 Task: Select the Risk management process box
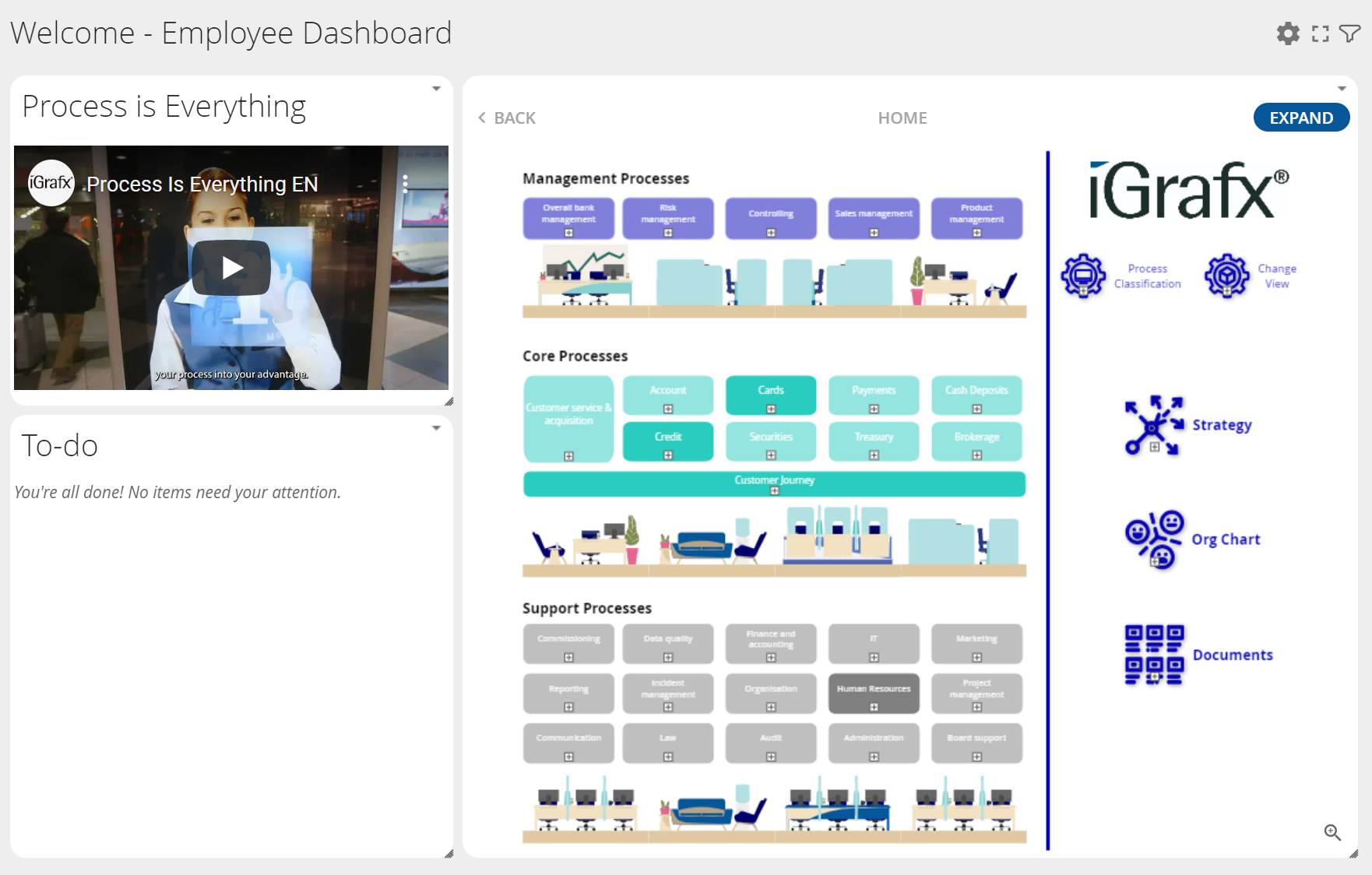pos(668,217)
